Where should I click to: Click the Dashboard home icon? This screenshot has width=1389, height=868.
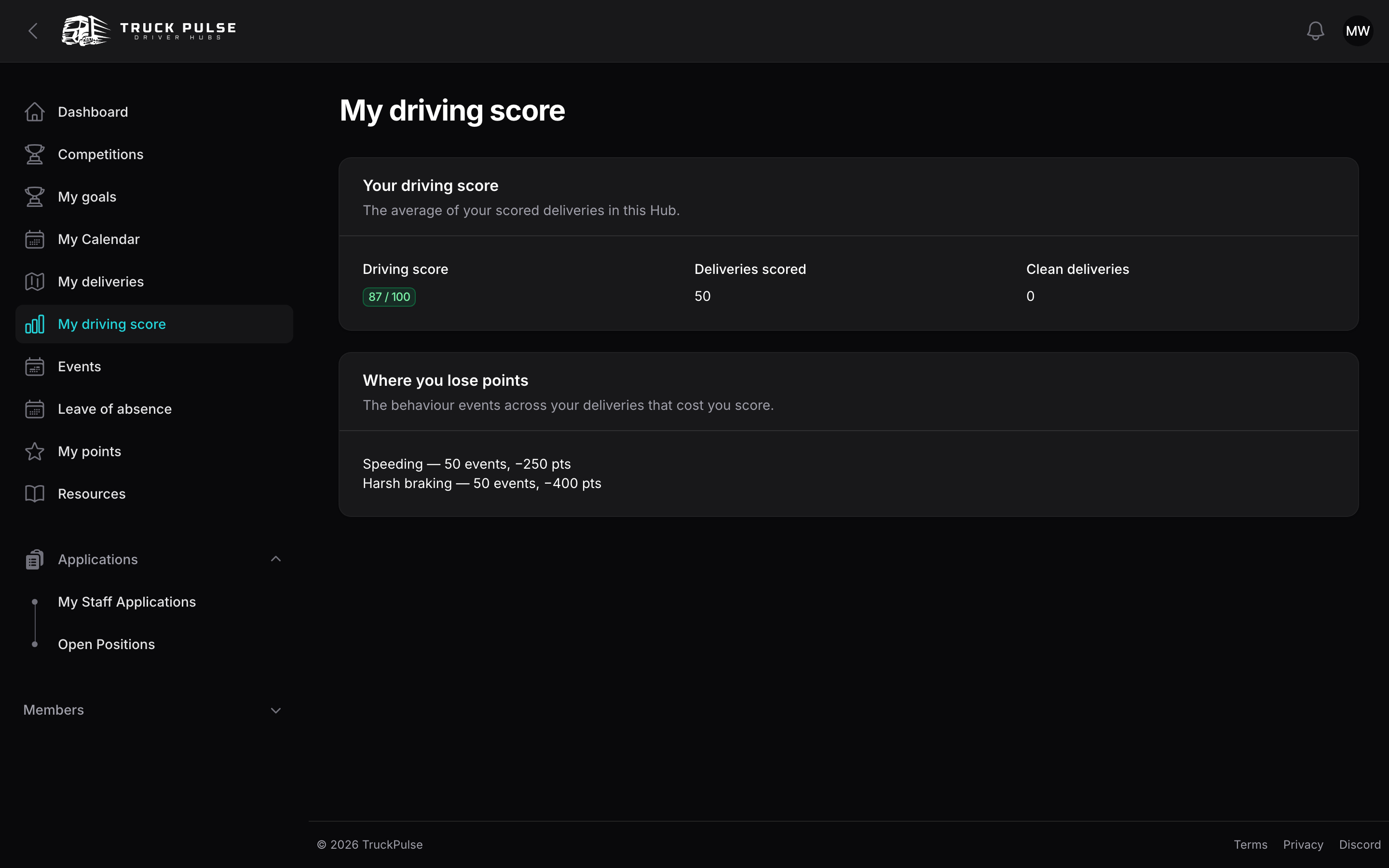click(34, 112)
